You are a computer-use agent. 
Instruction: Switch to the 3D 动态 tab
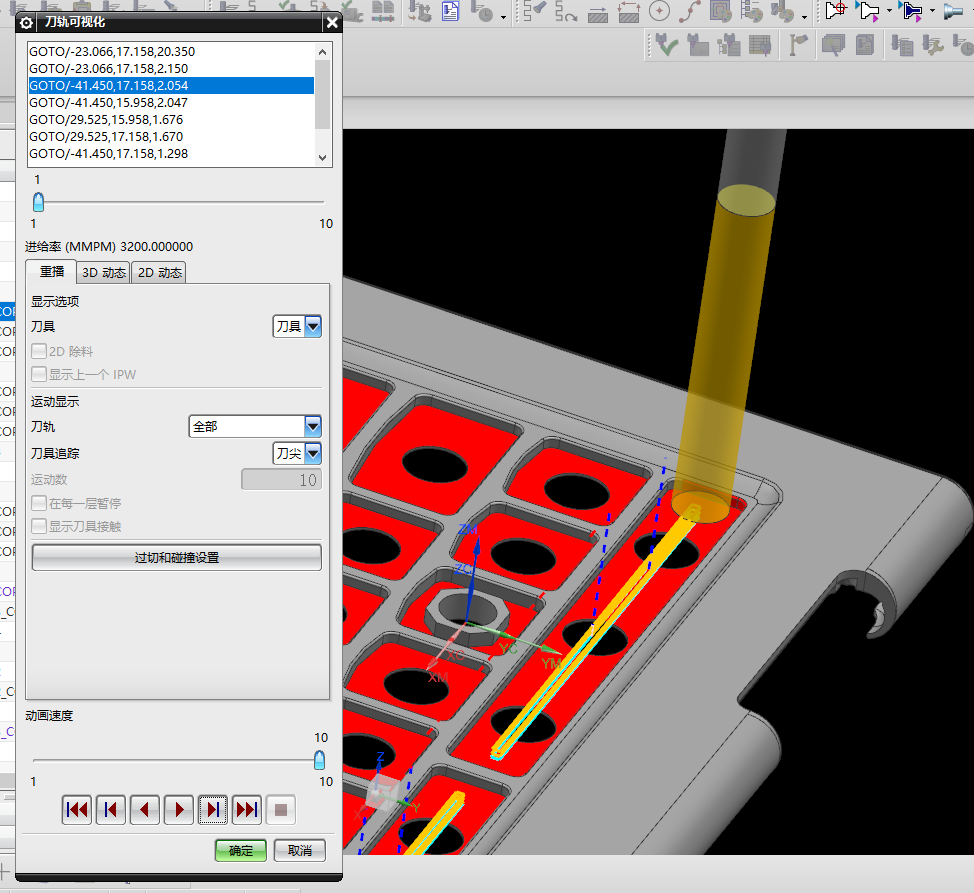pyautogui.click(x=104, y=273)
